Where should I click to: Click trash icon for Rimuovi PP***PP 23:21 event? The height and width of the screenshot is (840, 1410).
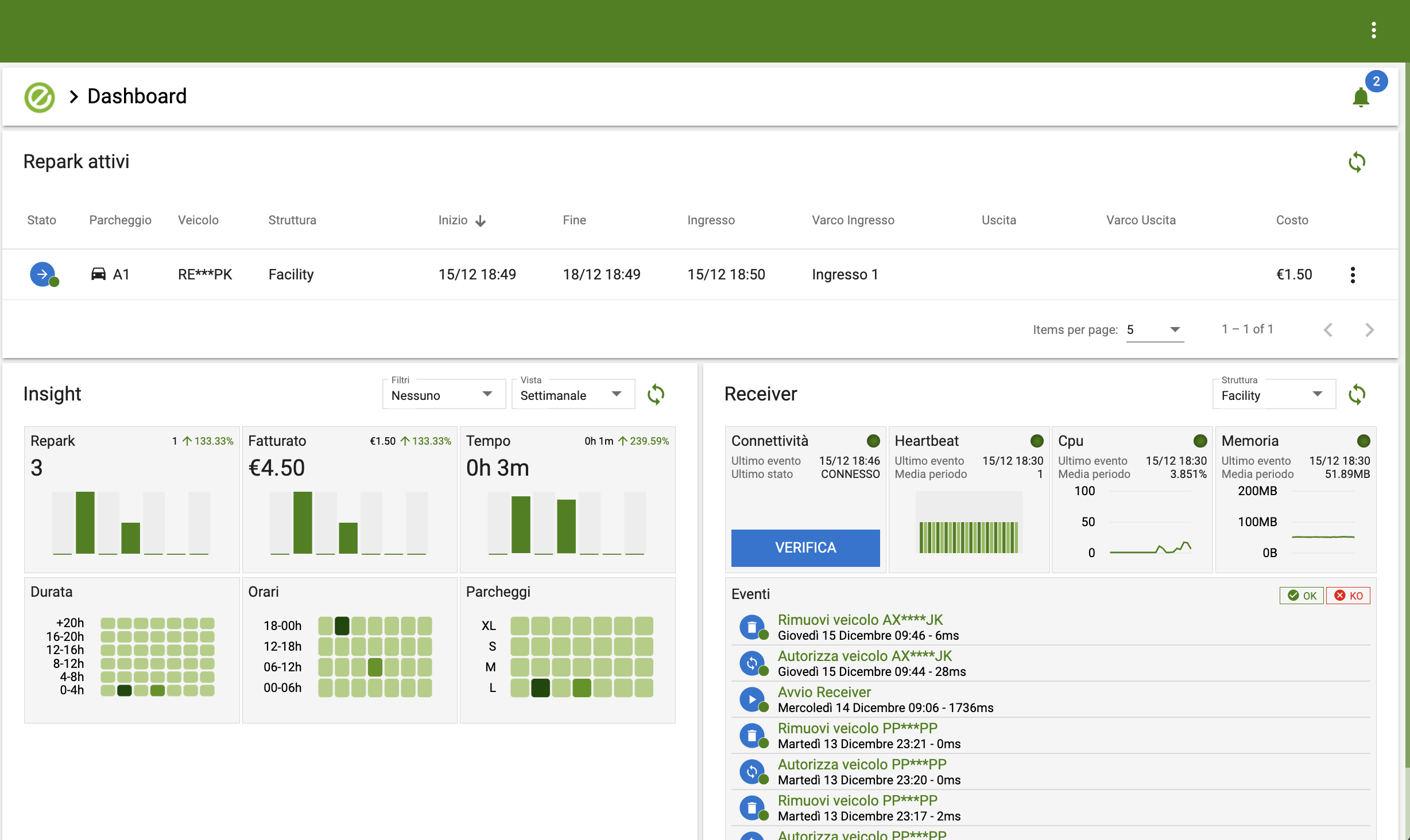pos(752,736)
